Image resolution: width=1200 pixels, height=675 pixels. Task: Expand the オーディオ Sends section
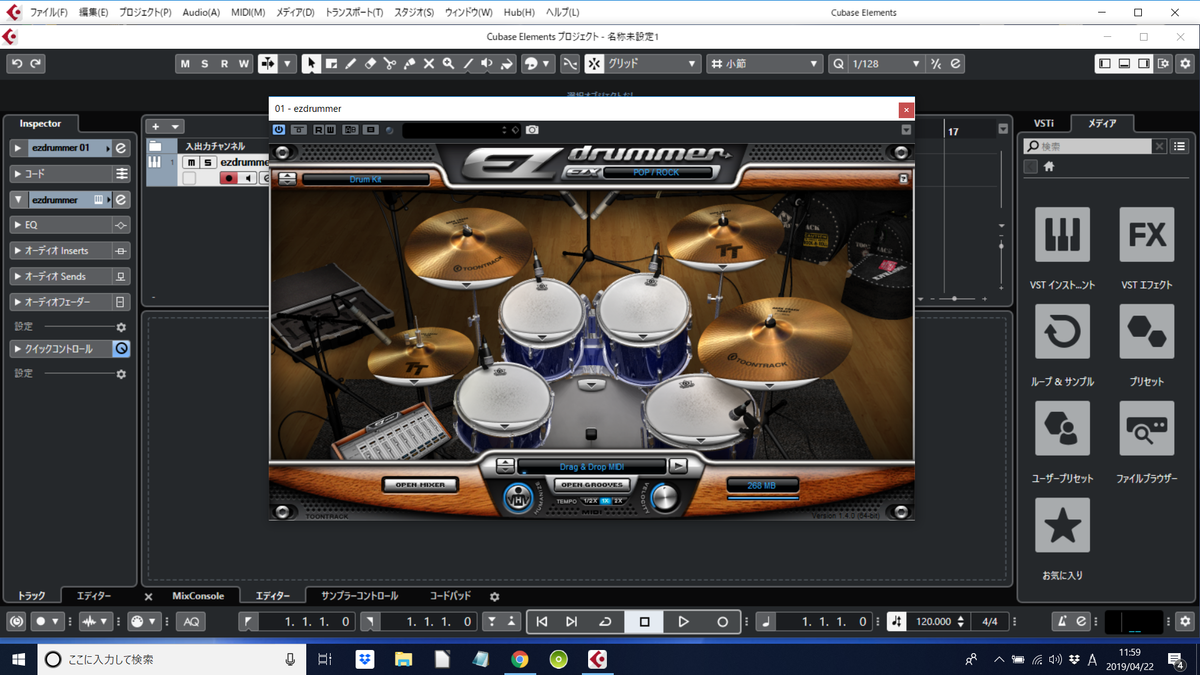tap(70, 276)
